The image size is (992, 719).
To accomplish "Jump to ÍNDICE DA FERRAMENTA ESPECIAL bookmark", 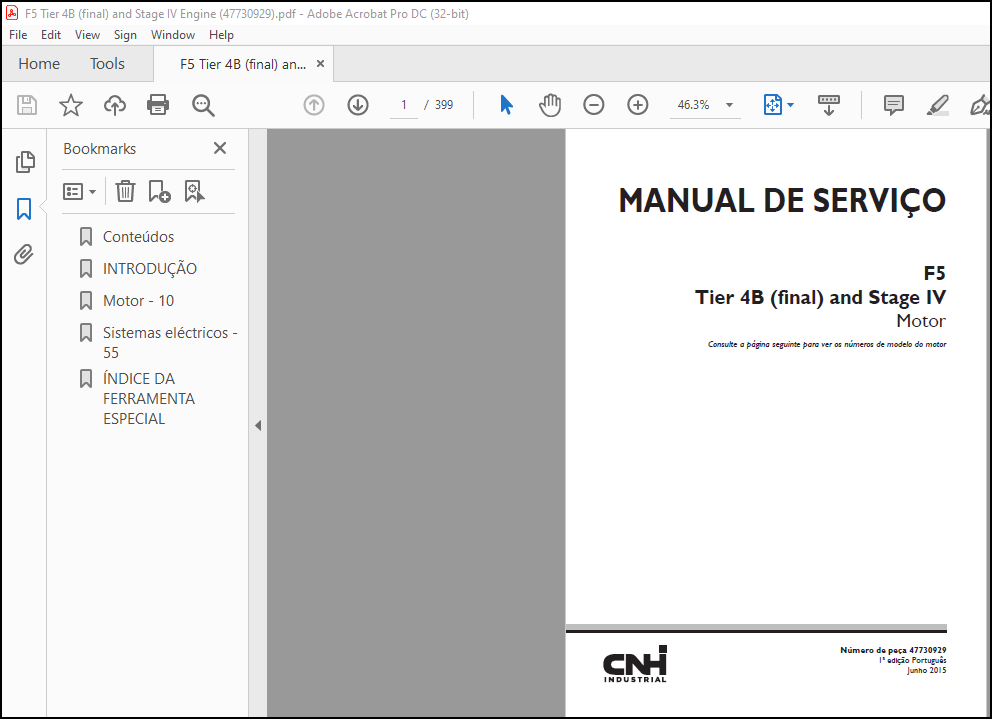I will point(149,399).
